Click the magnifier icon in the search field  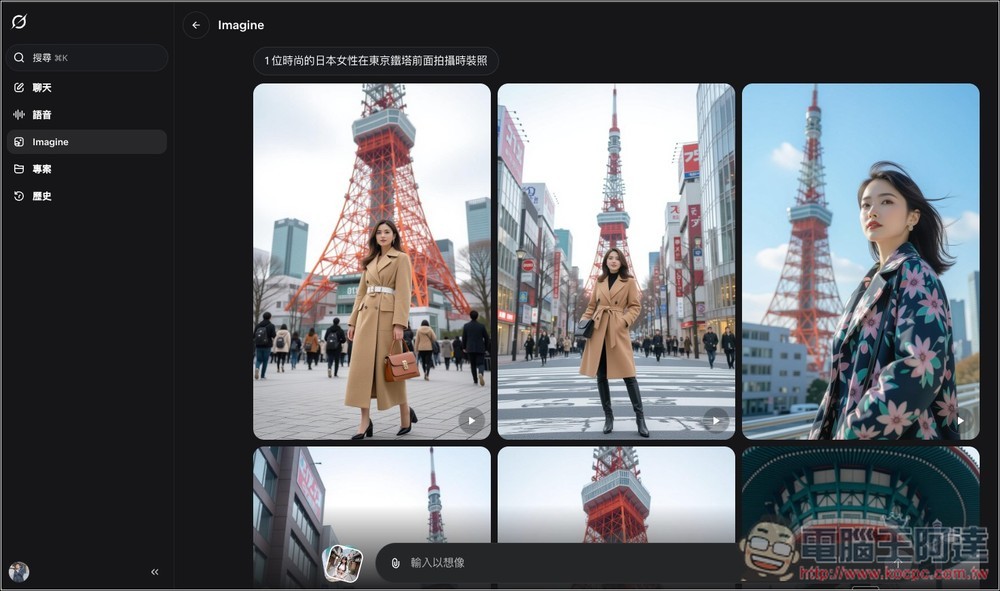pyautogui.click(x=18, y=57)
